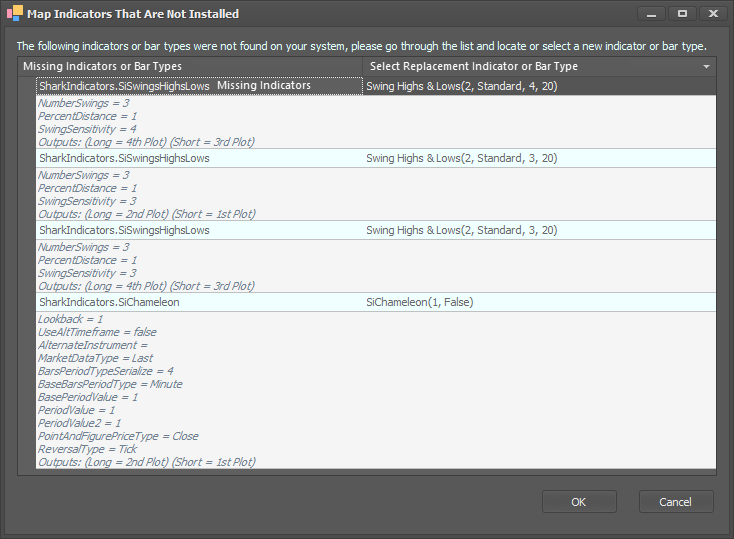This screenshot has height=539, width=734.
Task: Close the Map Indicators dialog
Action: point(713,14)
